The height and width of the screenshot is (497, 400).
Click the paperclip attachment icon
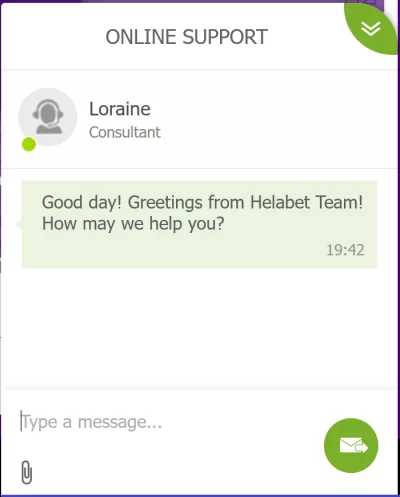click(27, 472)
